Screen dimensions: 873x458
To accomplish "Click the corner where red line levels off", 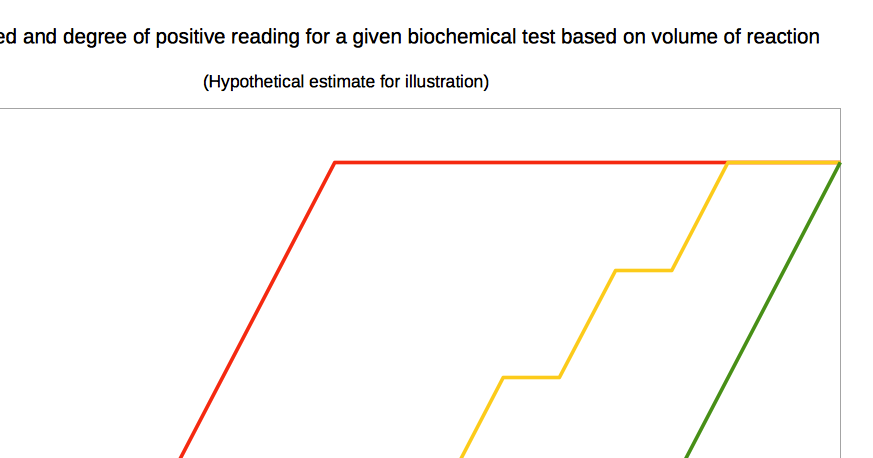I will [335, 162].
